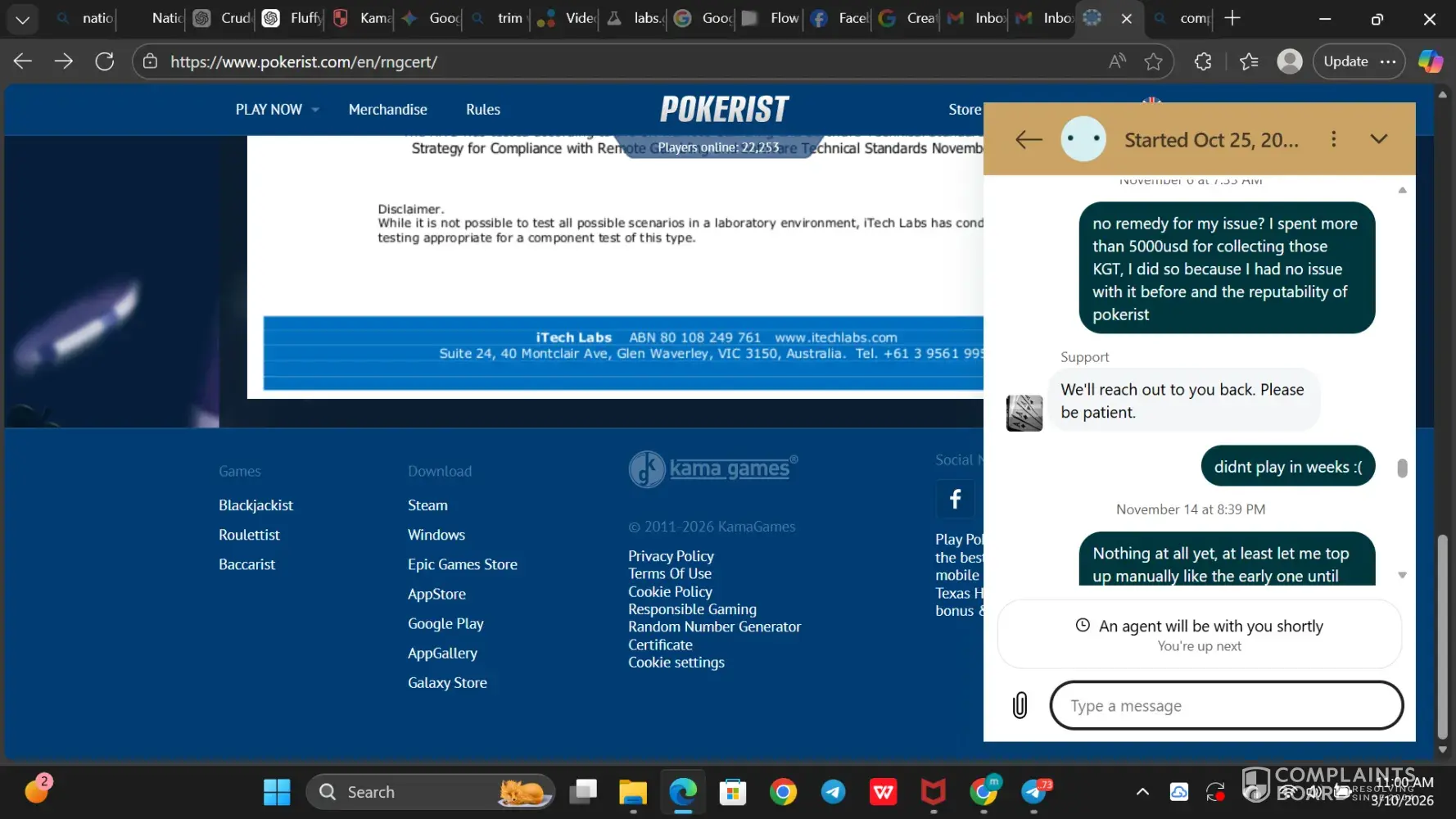Open the chat's three-dot options menu
1456x819 pixels.
coord(1333,139)
